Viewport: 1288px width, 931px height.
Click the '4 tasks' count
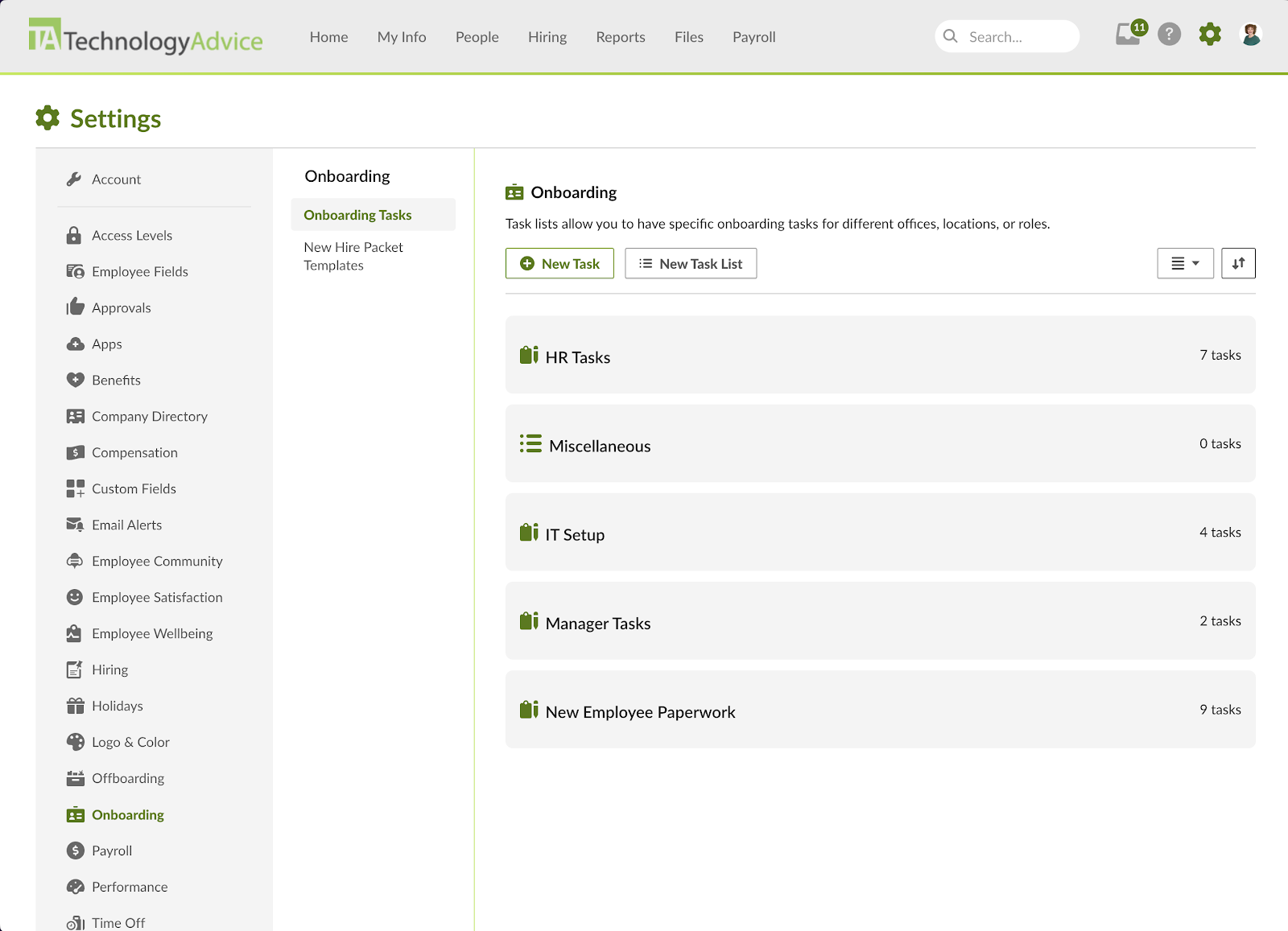pyautogui.click(x=1220, y=532)
